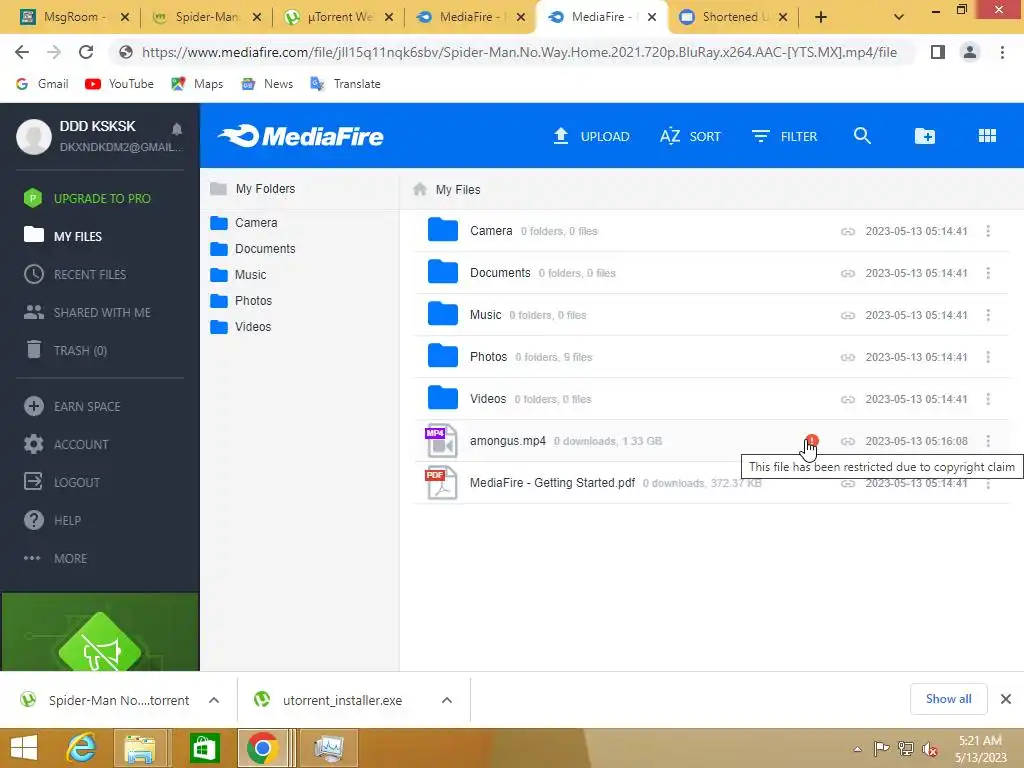Open the options menu for Photos row
The height and width of the screenshot is (768, 1024).
pos(988,357)
